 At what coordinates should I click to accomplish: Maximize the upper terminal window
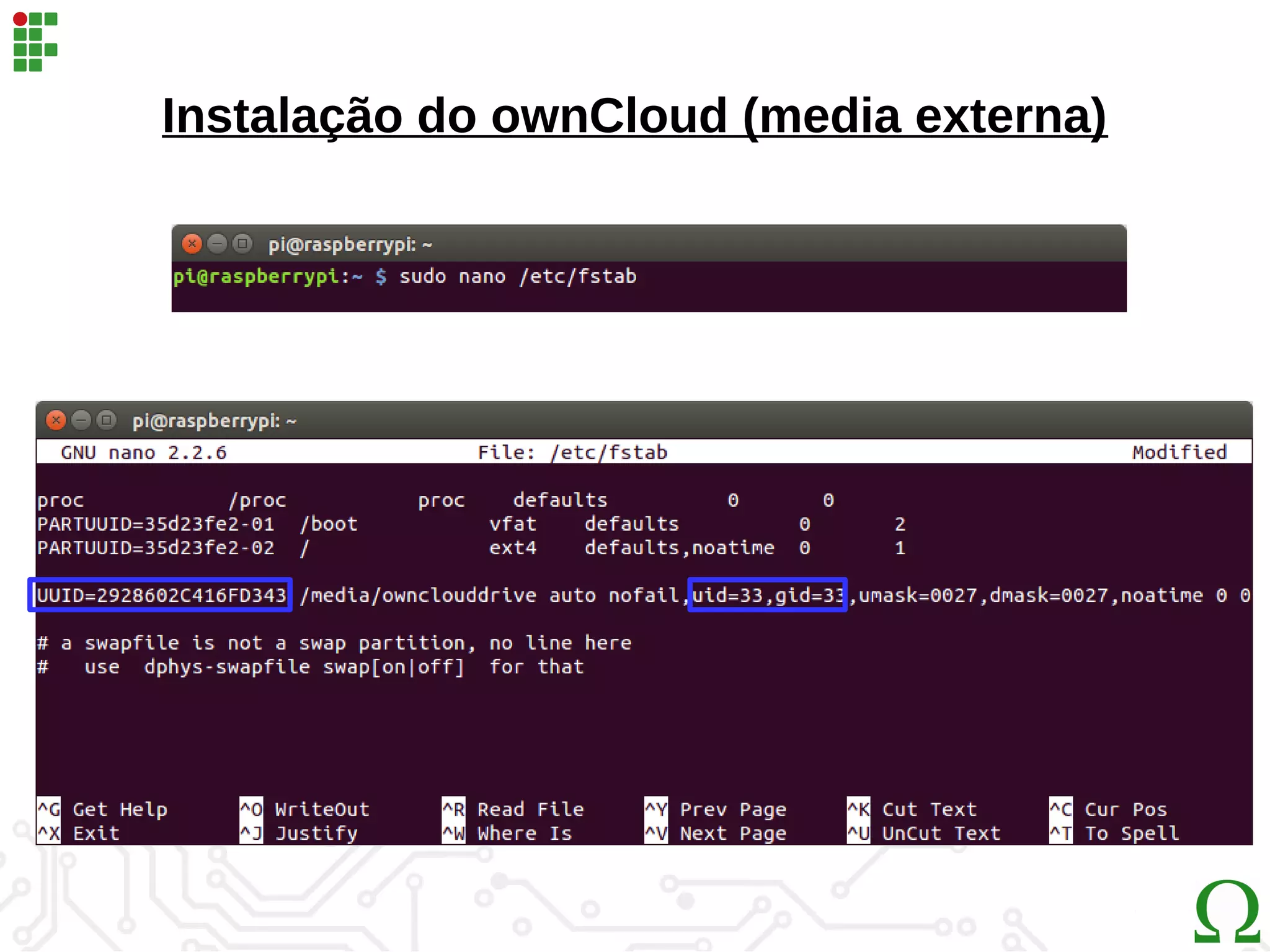pos(242,244)
